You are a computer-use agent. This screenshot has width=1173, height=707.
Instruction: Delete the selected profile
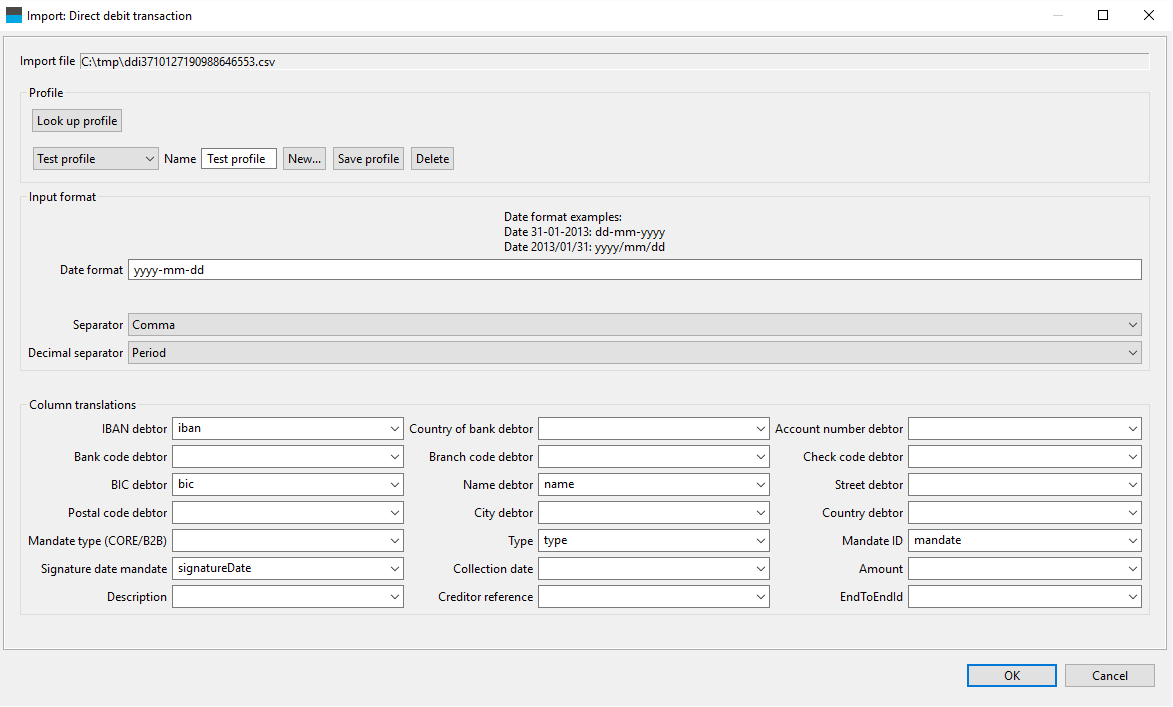click(x=432, y=159)
